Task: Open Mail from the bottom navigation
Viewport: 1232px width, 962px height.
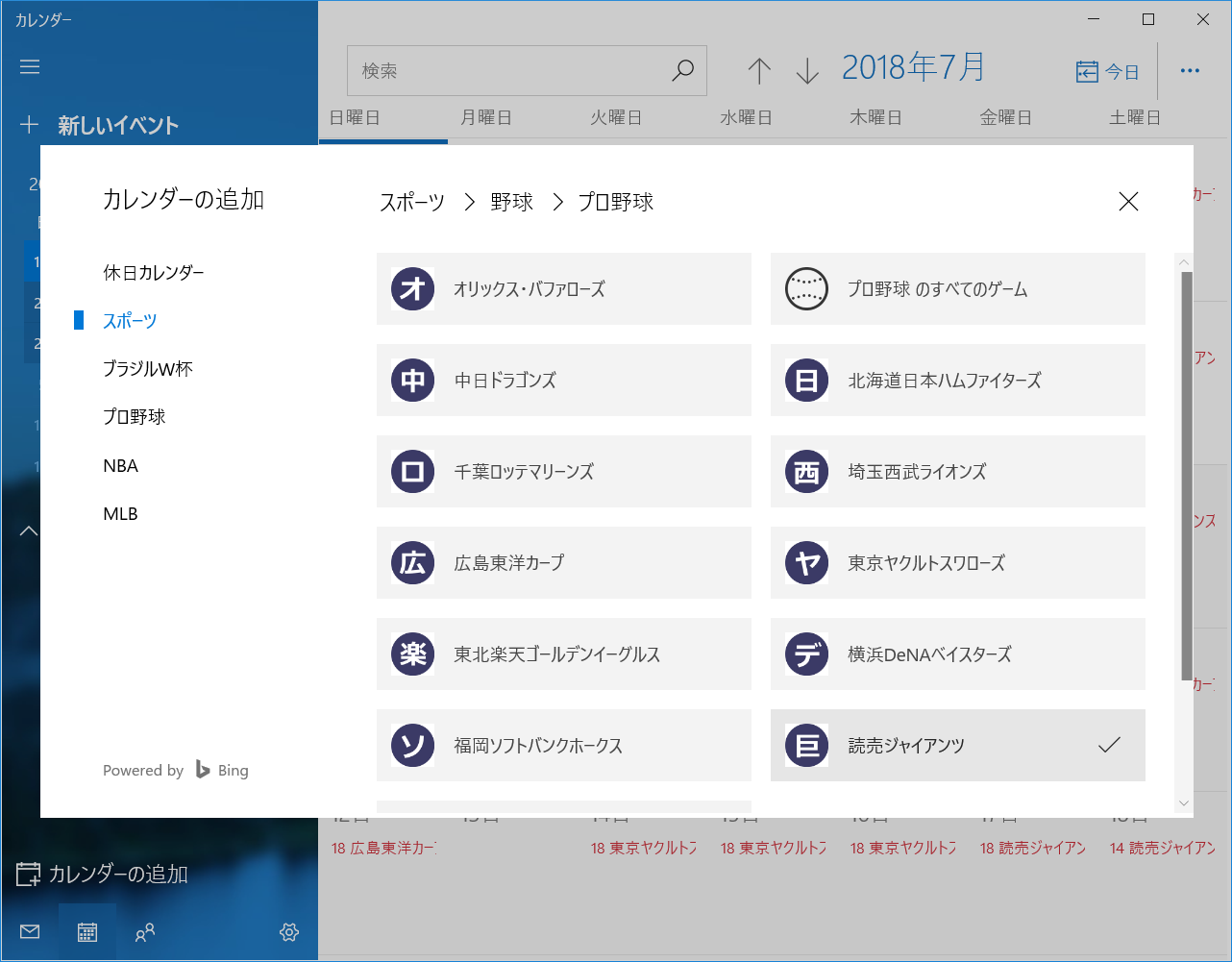Action: coord(29,931)
